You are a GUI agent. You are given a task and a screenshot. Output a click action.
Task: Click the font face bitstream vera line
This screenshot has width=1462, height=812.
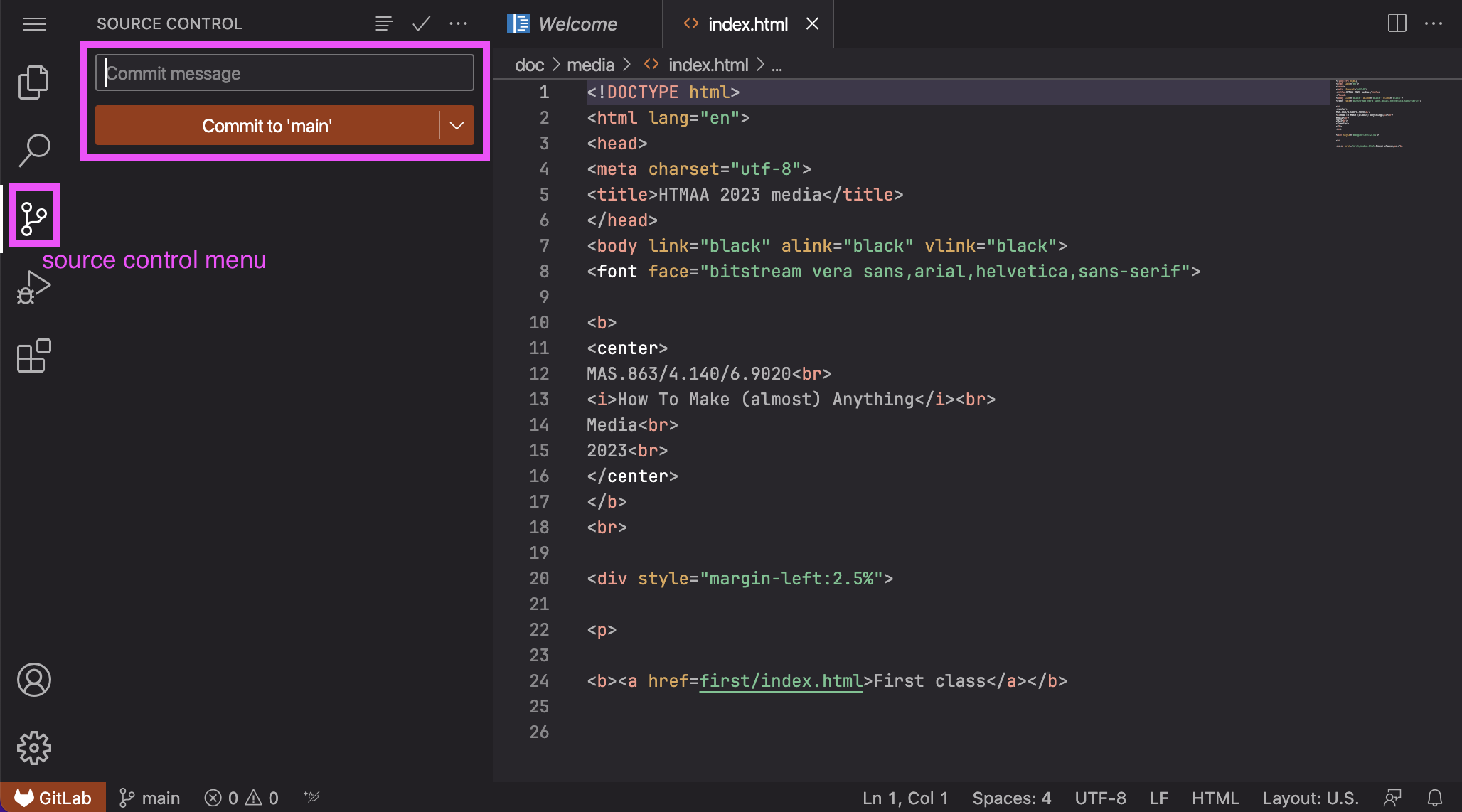click(x=893, y=271)
